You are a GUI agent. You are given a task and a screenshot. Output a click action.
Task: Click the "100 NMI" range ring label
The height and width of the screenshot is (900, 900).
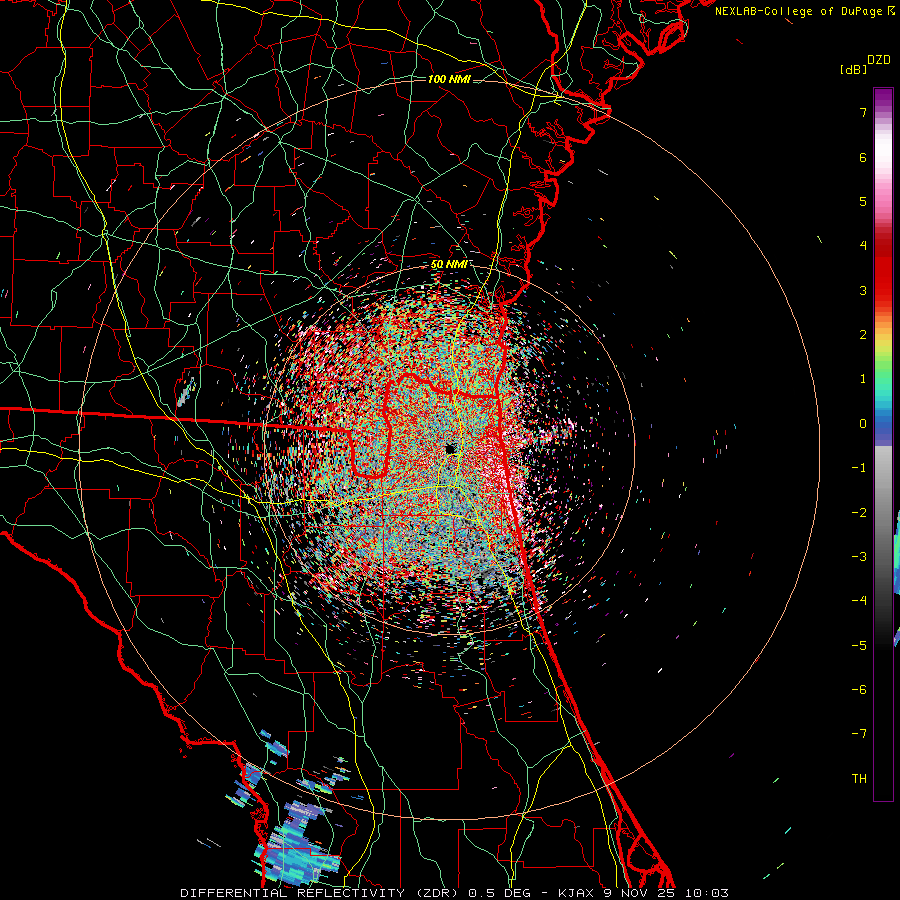pos(449,79)
